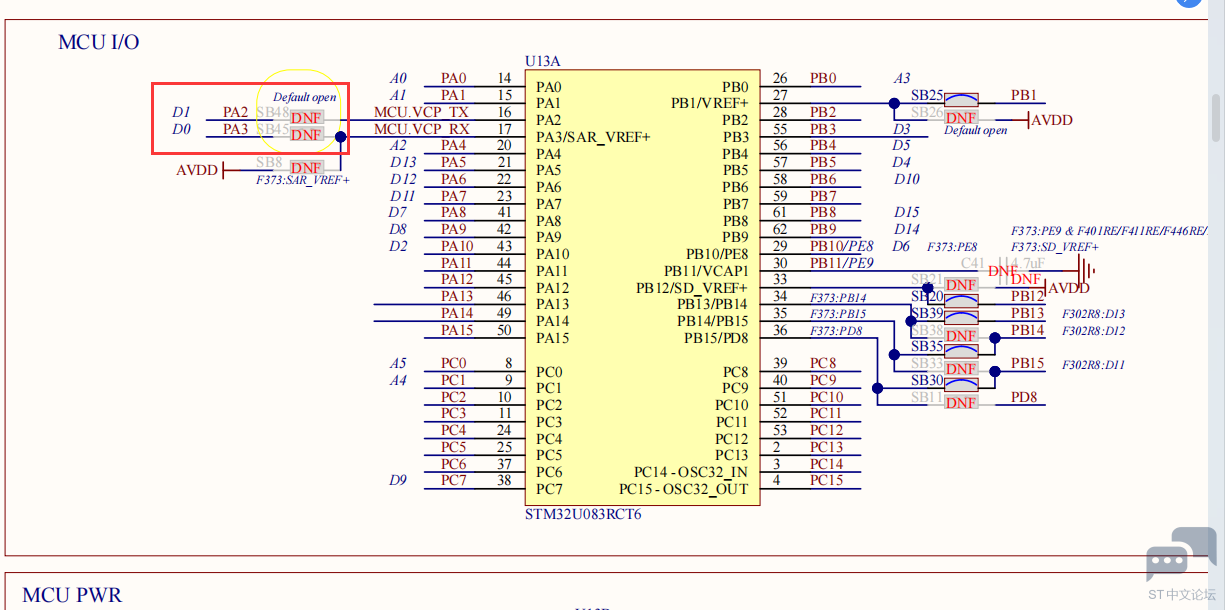This screenshot has height=610, width=1225.
Task: Click the SB35 solder bridge symbol
Action: coord(961,349)
